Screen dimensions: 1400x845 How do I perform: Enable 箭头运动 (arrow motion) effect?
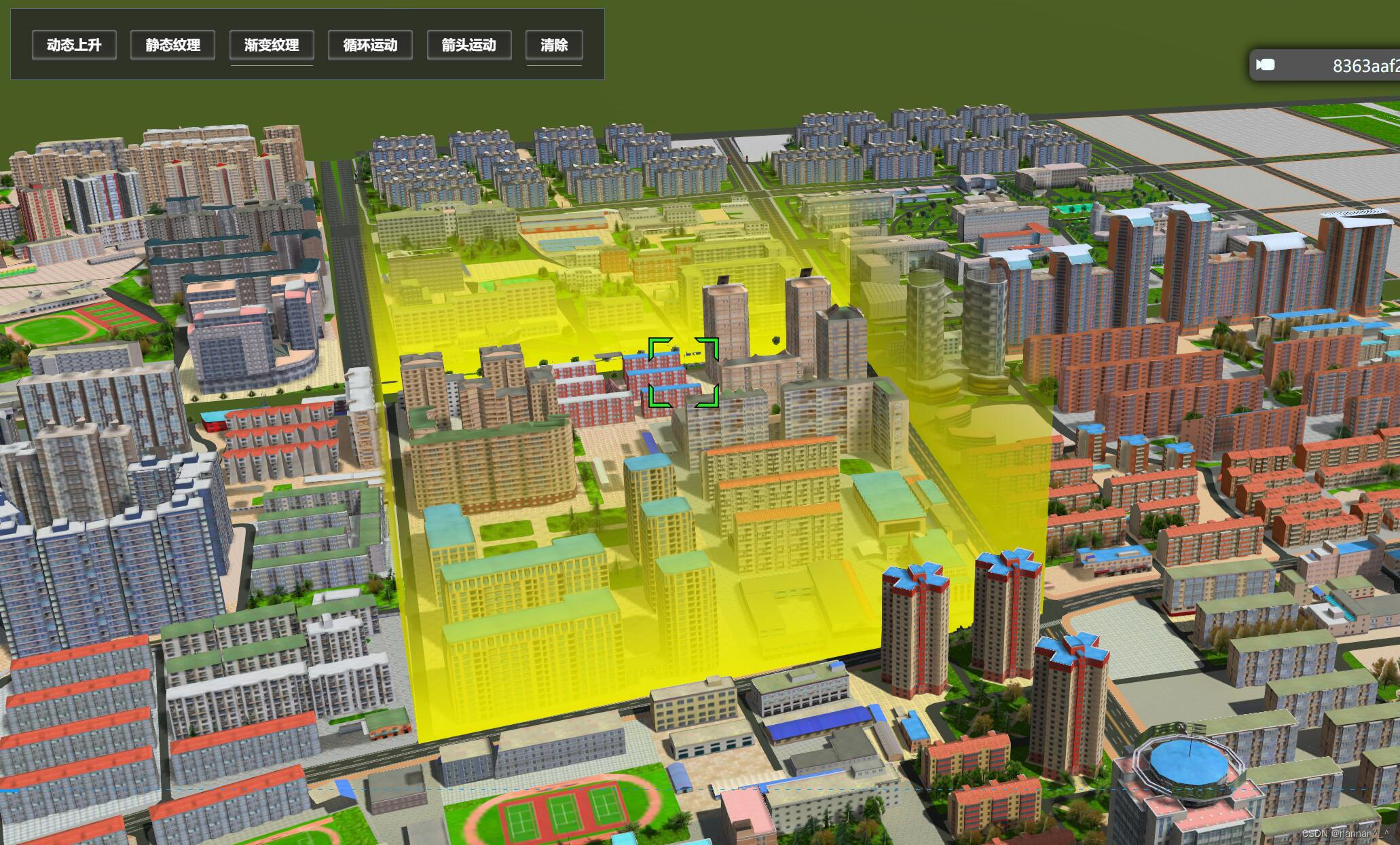(468, 45)
